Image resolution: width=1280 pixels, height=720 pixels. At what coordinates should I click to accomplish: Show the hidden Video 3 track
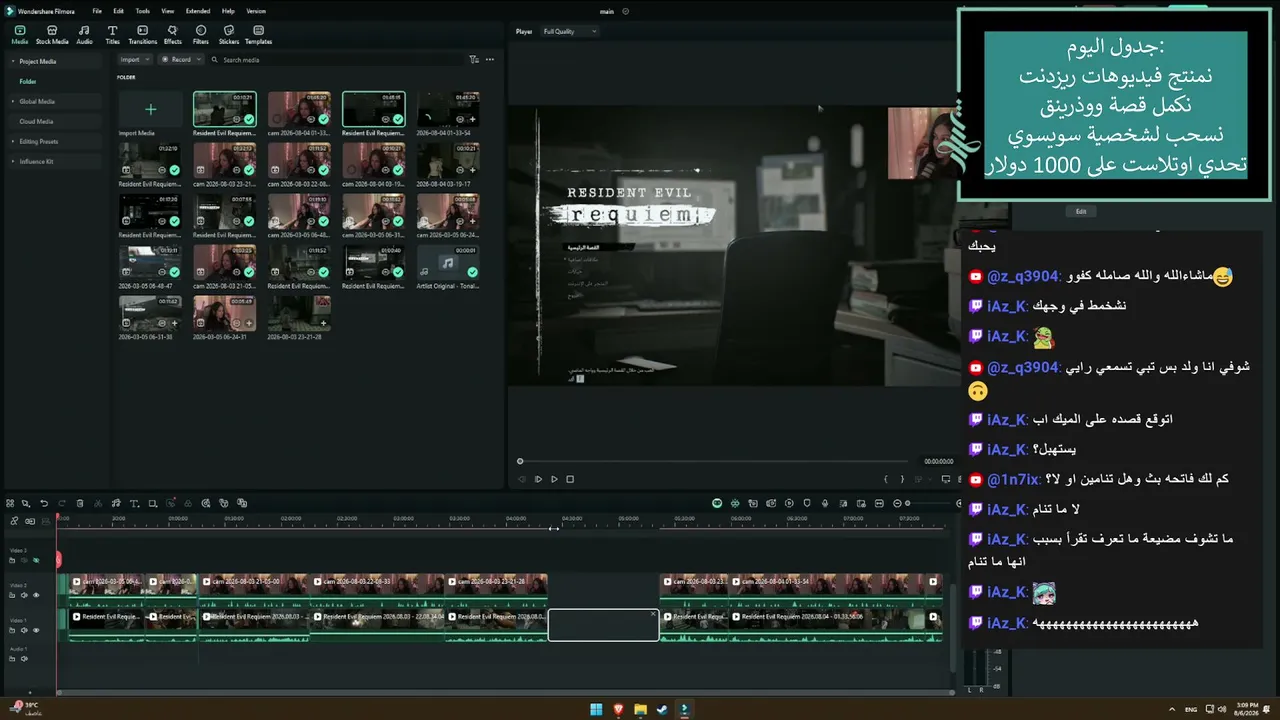click(x=36, y=561)
